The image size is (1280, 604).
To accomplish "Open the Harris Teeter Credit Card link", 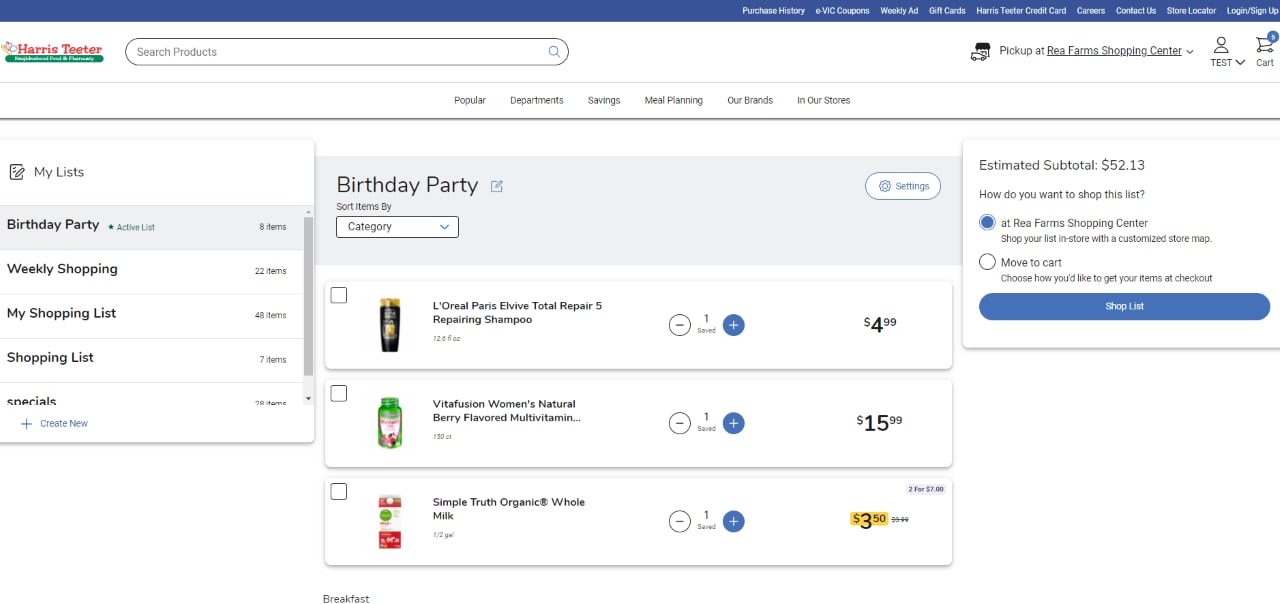I will [x=1021, y=11].
